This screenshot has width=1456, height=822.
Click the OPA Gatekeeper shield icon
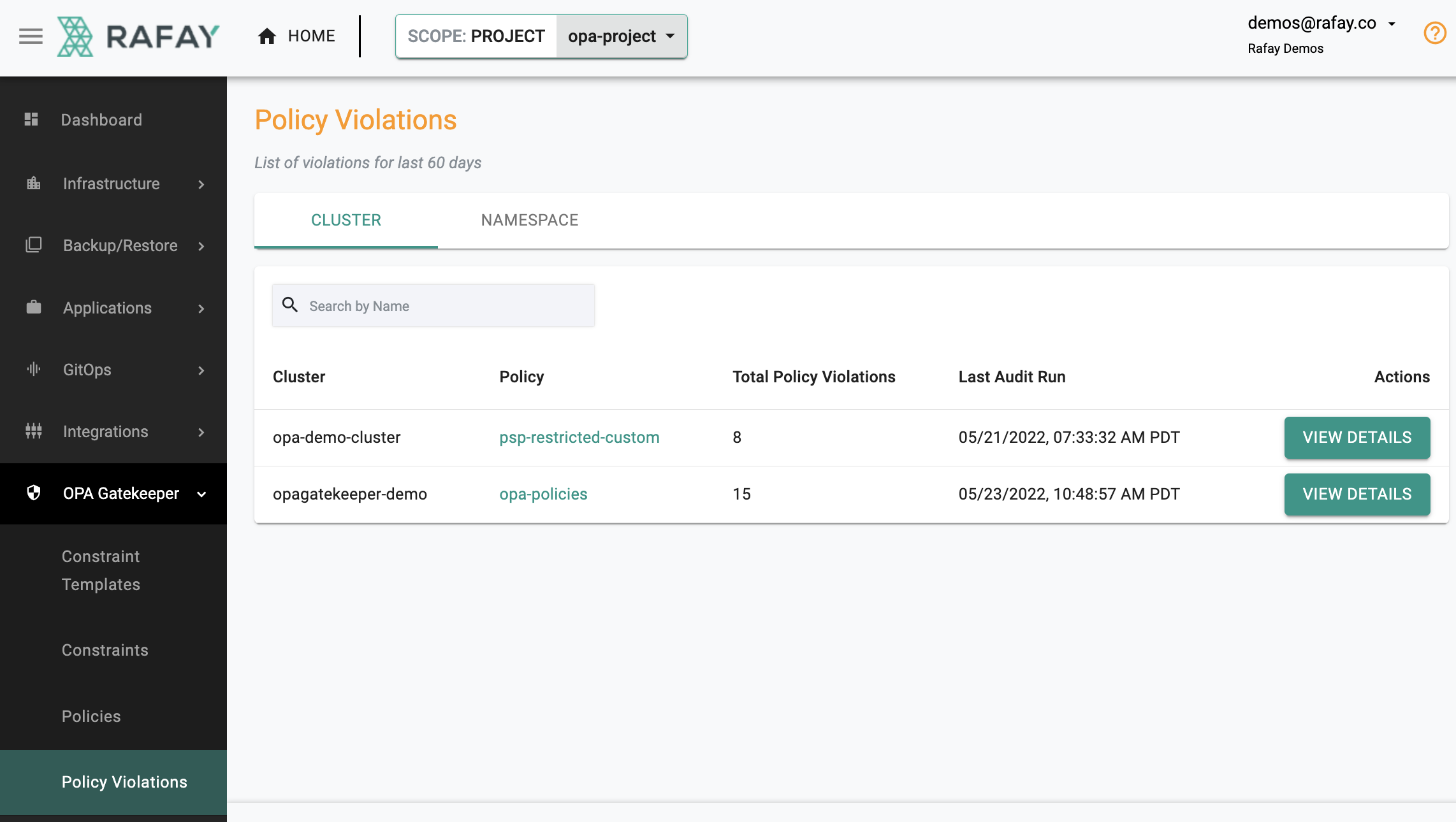pyautogui.click(x=34, y=493)
